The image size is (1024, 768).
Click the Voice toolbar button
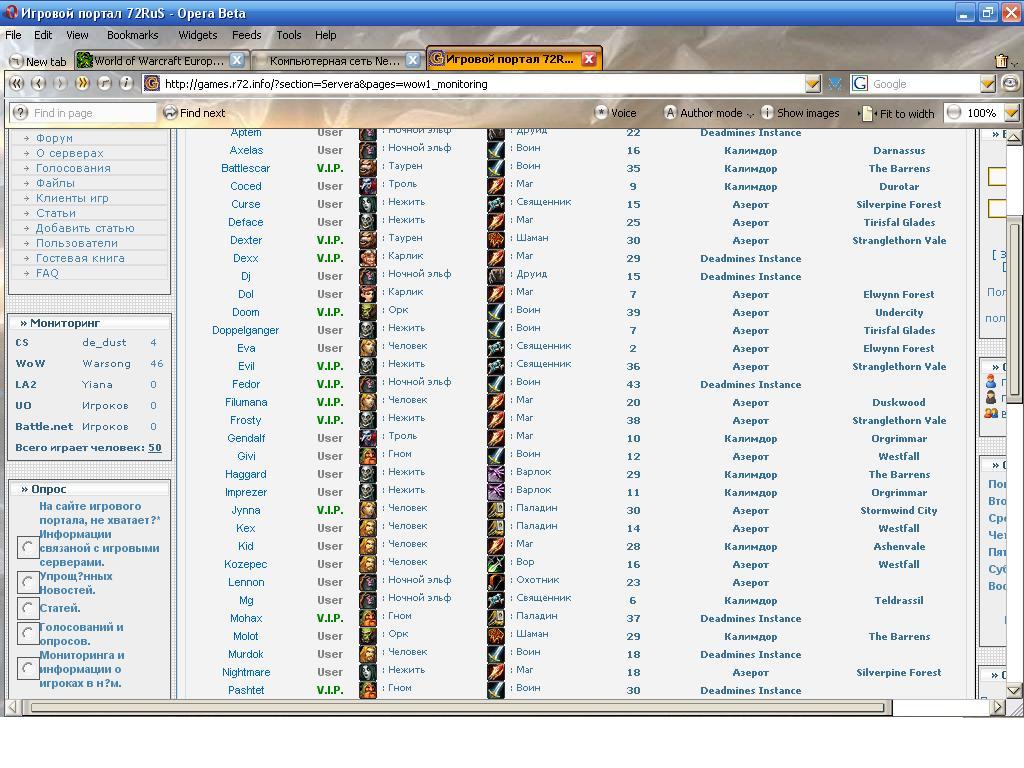click(615, 113)
